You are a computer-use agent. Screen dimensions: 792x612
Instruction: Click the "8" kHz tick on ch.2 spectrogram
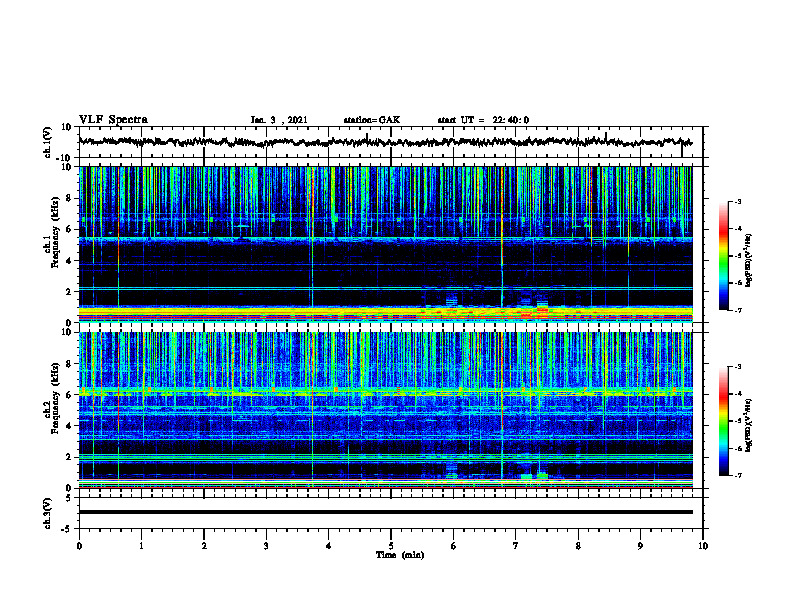[x=69, y=364]
